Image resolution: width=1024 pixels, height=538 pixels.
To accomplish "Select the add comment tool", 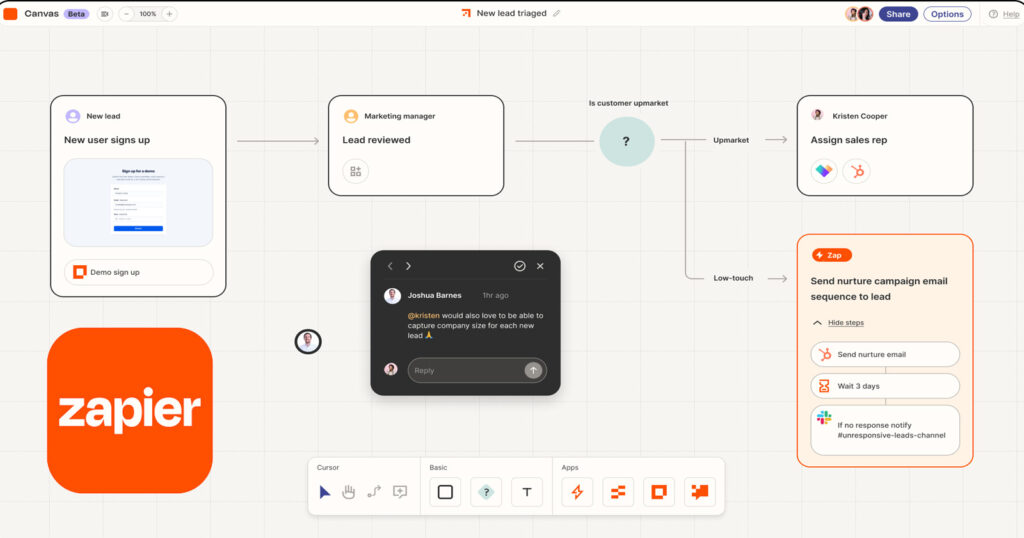I will [x=400, y=491].
